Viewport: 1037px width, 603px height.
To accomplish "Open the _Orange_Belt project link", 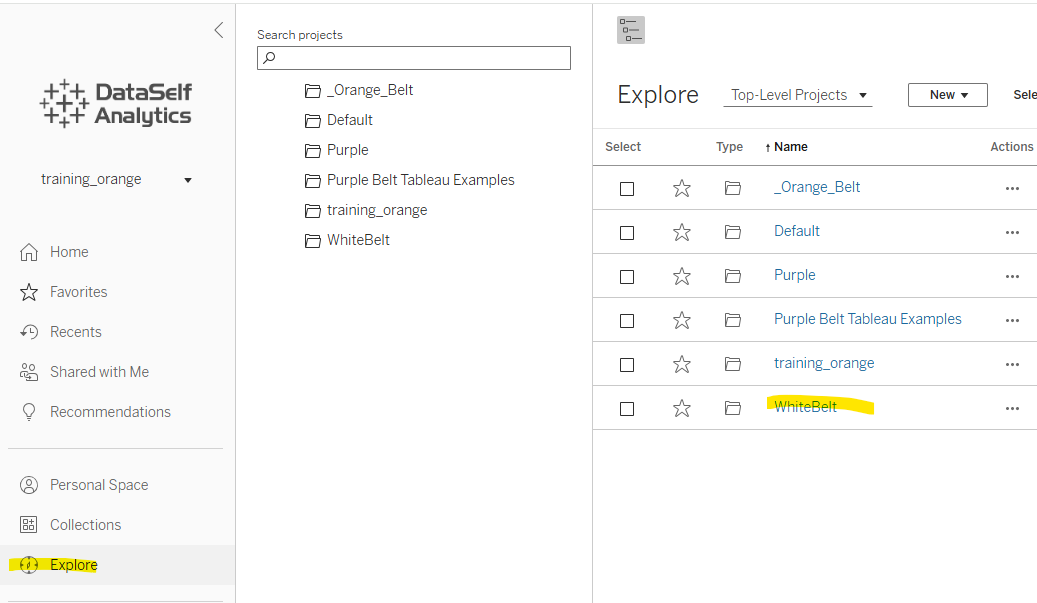I will pos(817,187).
